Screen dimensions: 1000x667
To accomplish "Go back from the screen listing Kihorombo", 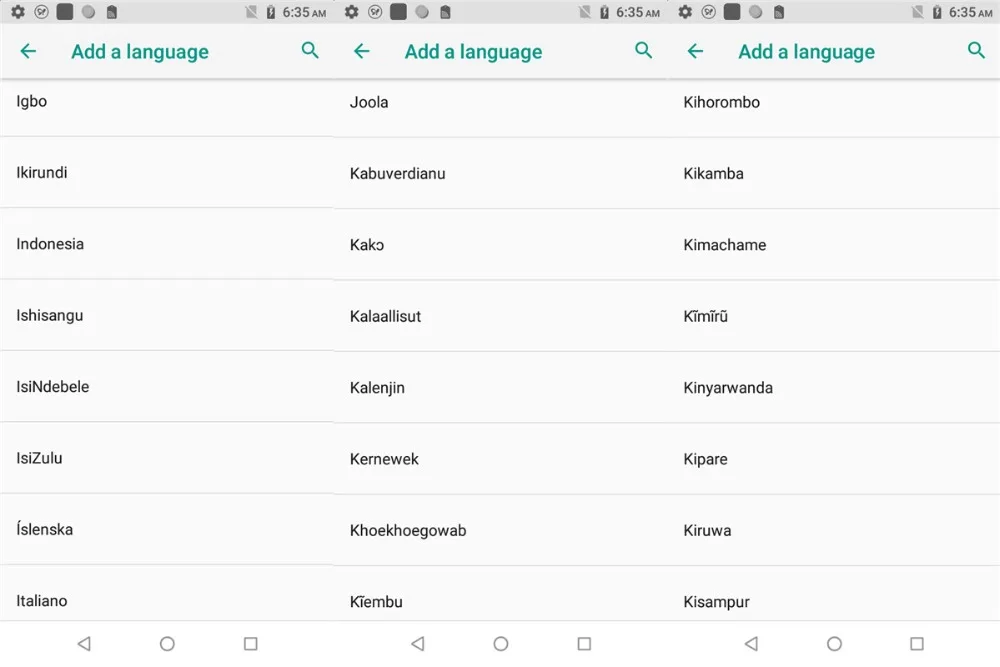I will pos(695,51).
